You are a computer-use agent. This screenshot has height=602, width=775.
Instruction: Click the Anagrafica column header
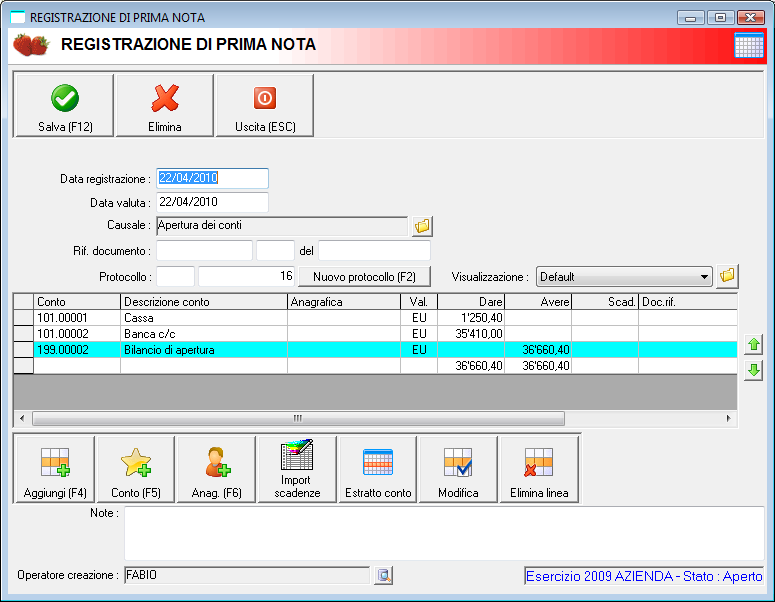tap(344, 301)
